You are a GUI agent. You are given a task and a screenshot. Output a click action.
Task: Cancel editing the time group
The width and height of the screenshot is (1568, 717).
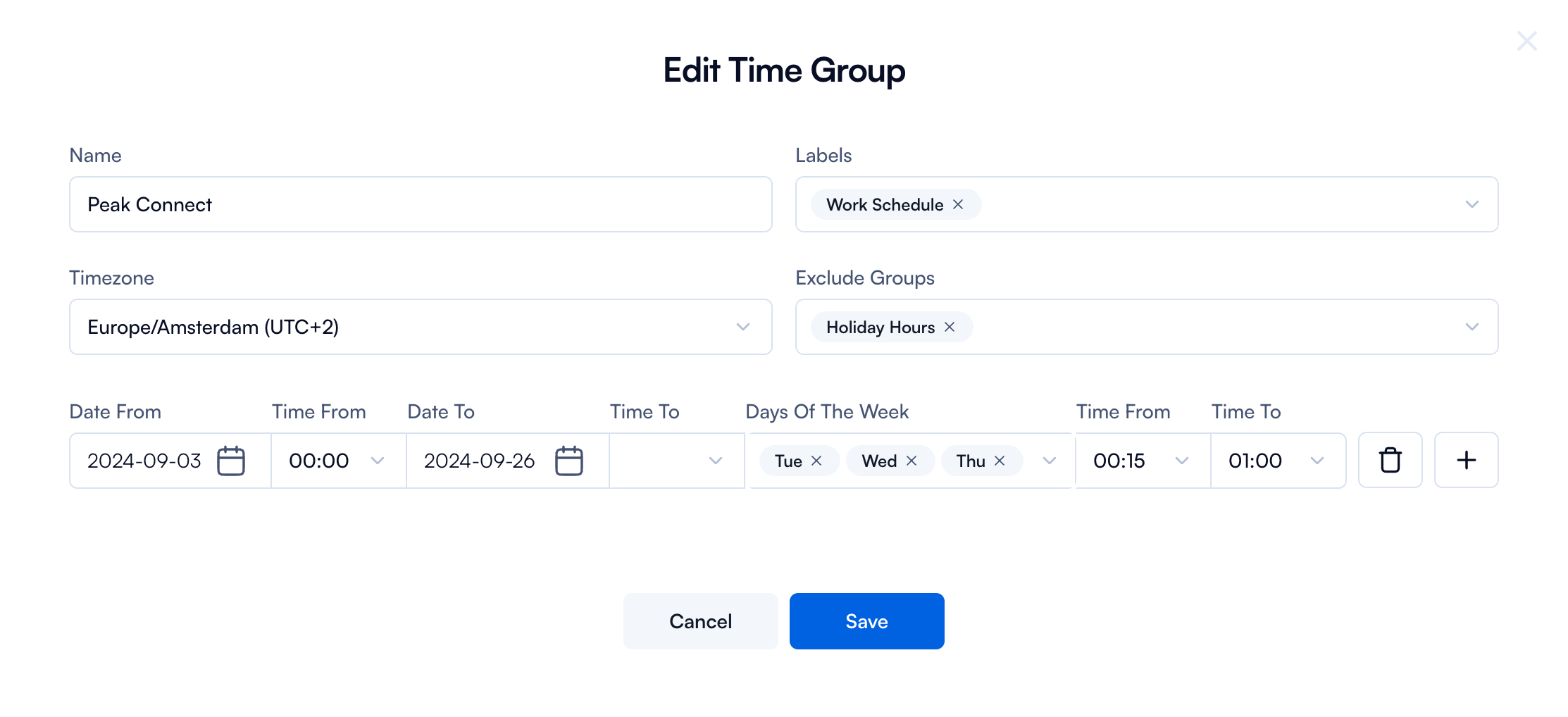(699, 621)
